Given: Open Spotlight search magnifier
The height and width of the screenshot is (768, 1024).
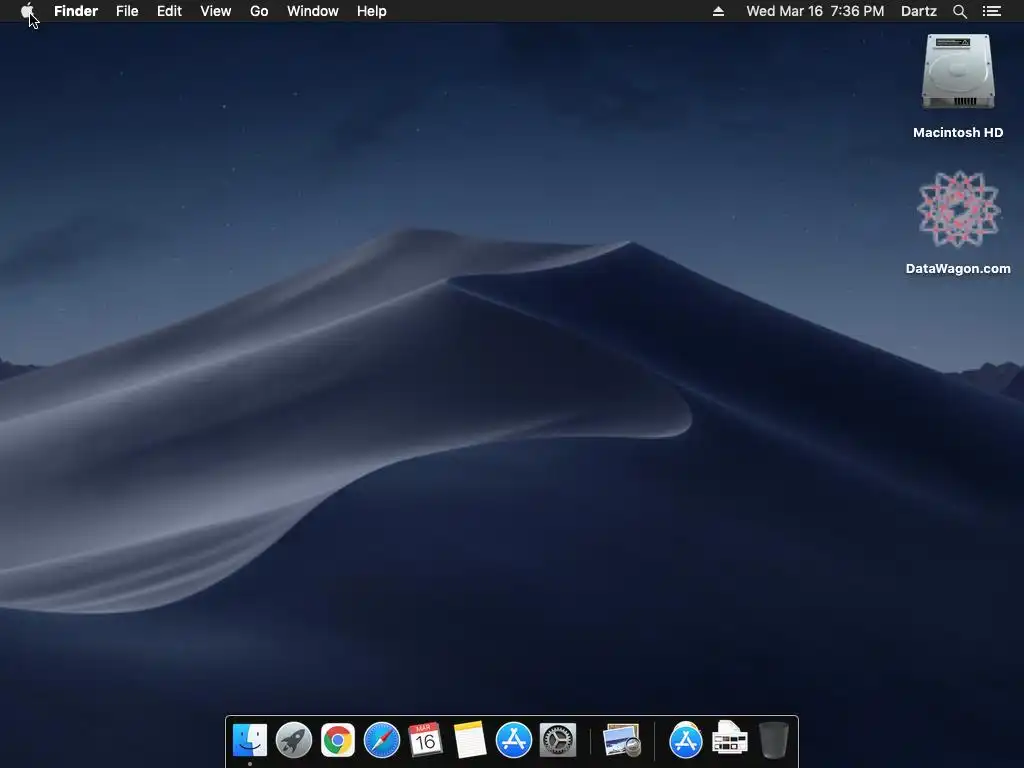Looking at the screenshot, I should pyautogui.click(x=959, y=11).
